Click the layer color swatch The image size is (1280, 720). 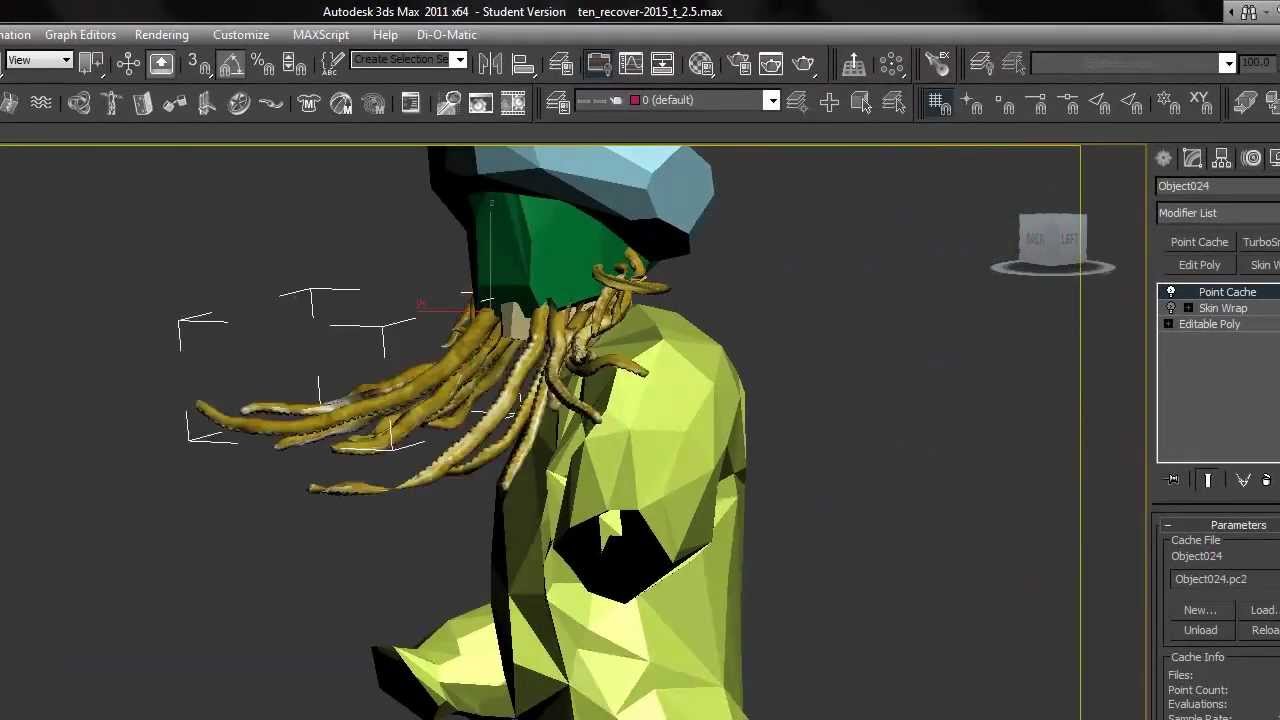634,100
